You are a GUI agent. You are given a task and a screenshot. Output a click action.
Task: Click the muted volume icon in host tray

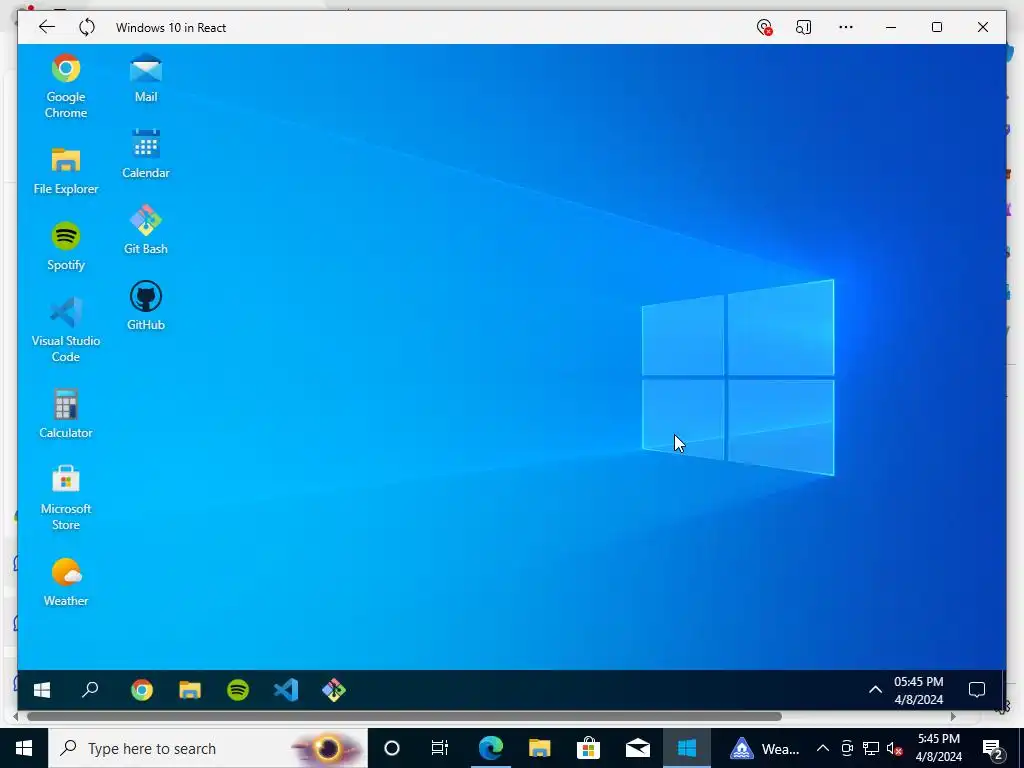(895, 748)
